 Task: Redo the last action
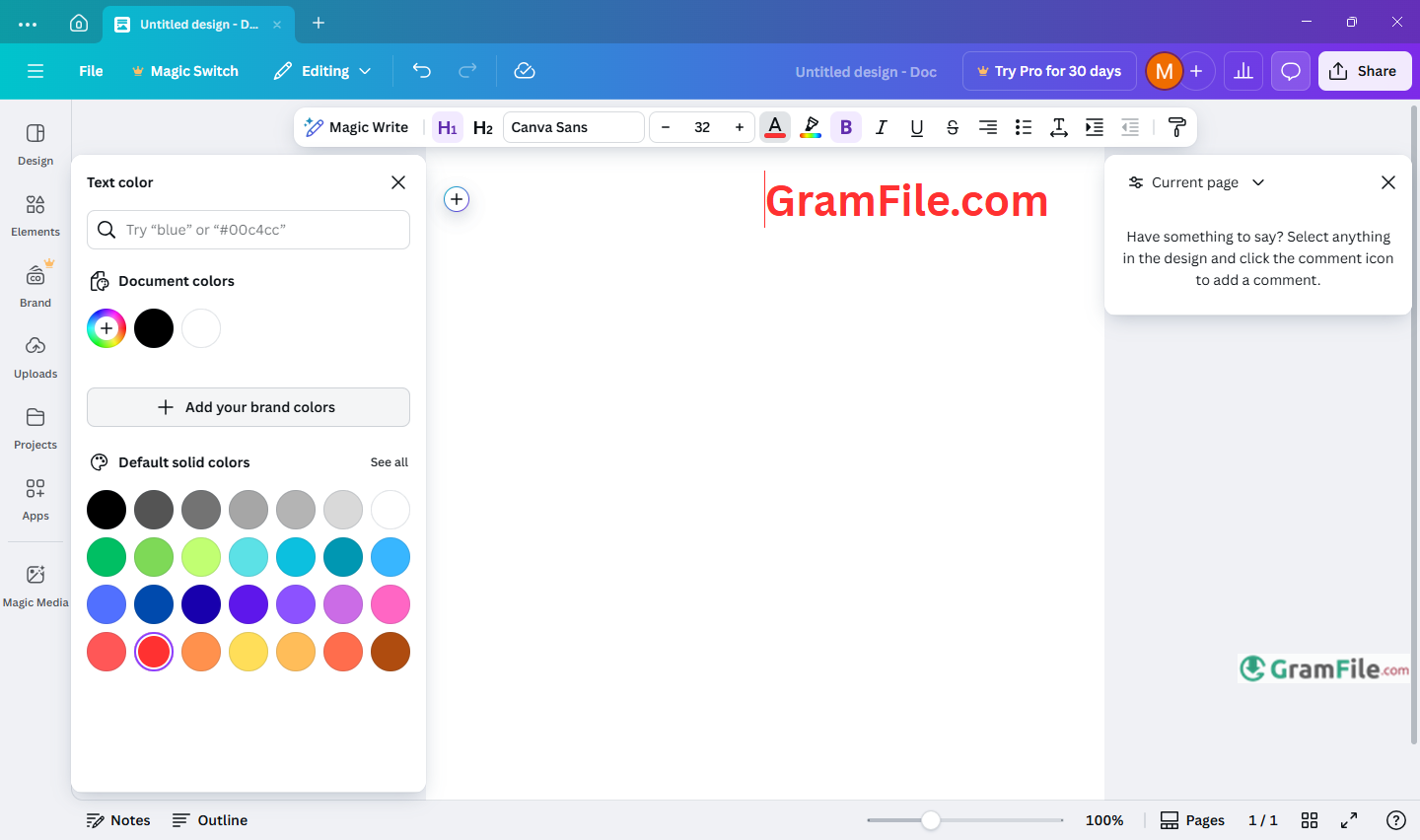coord(467,71)
